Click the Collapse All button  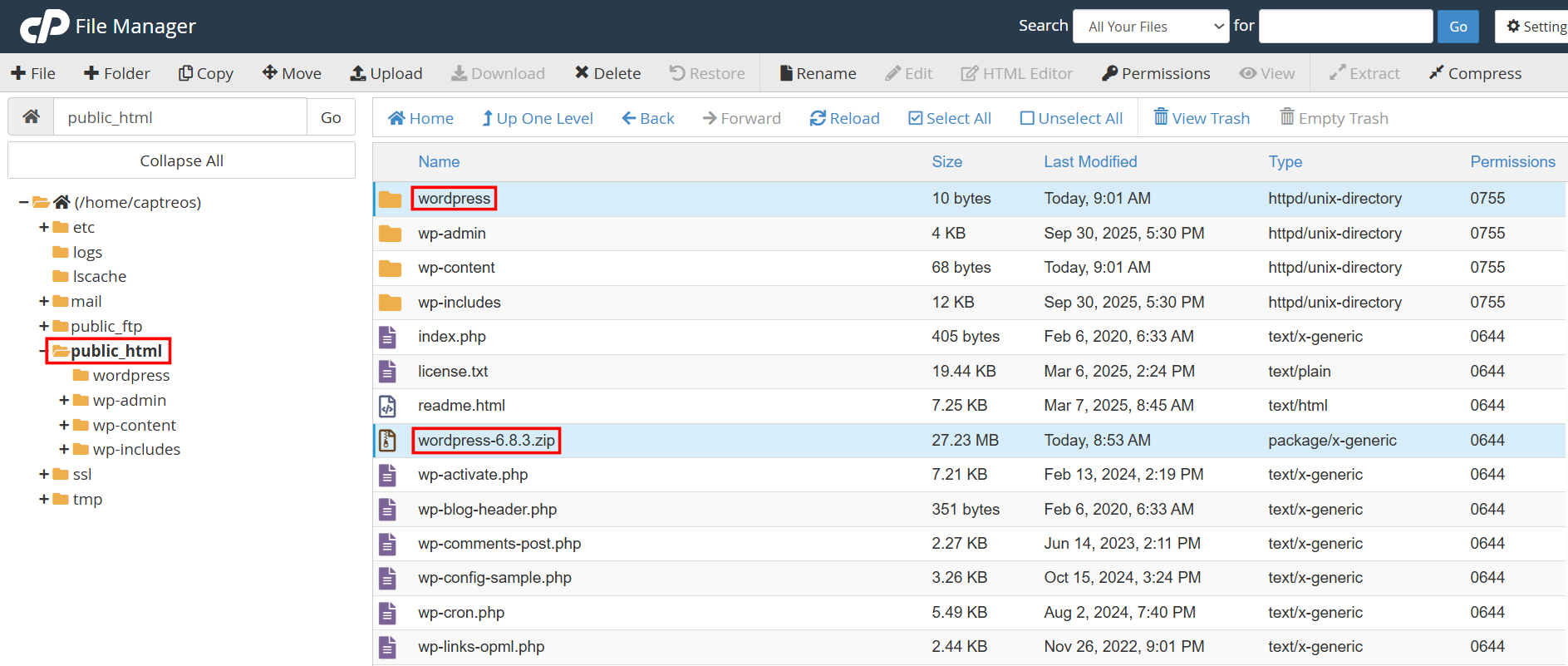(181, 160)
